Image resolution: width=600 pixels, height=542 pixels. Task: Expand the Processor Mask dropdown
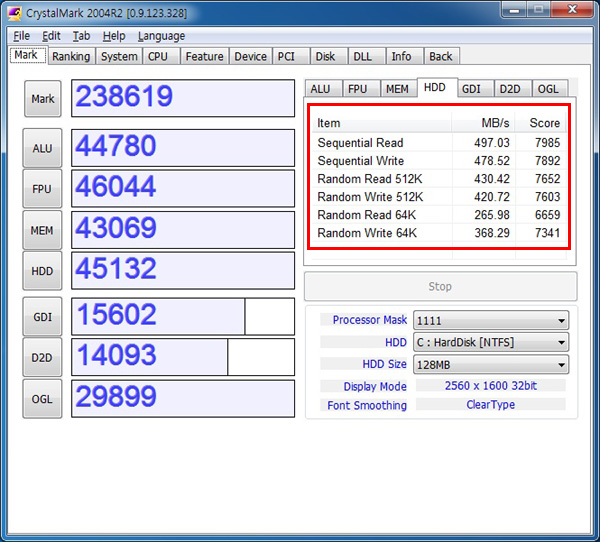coord(491,320)
